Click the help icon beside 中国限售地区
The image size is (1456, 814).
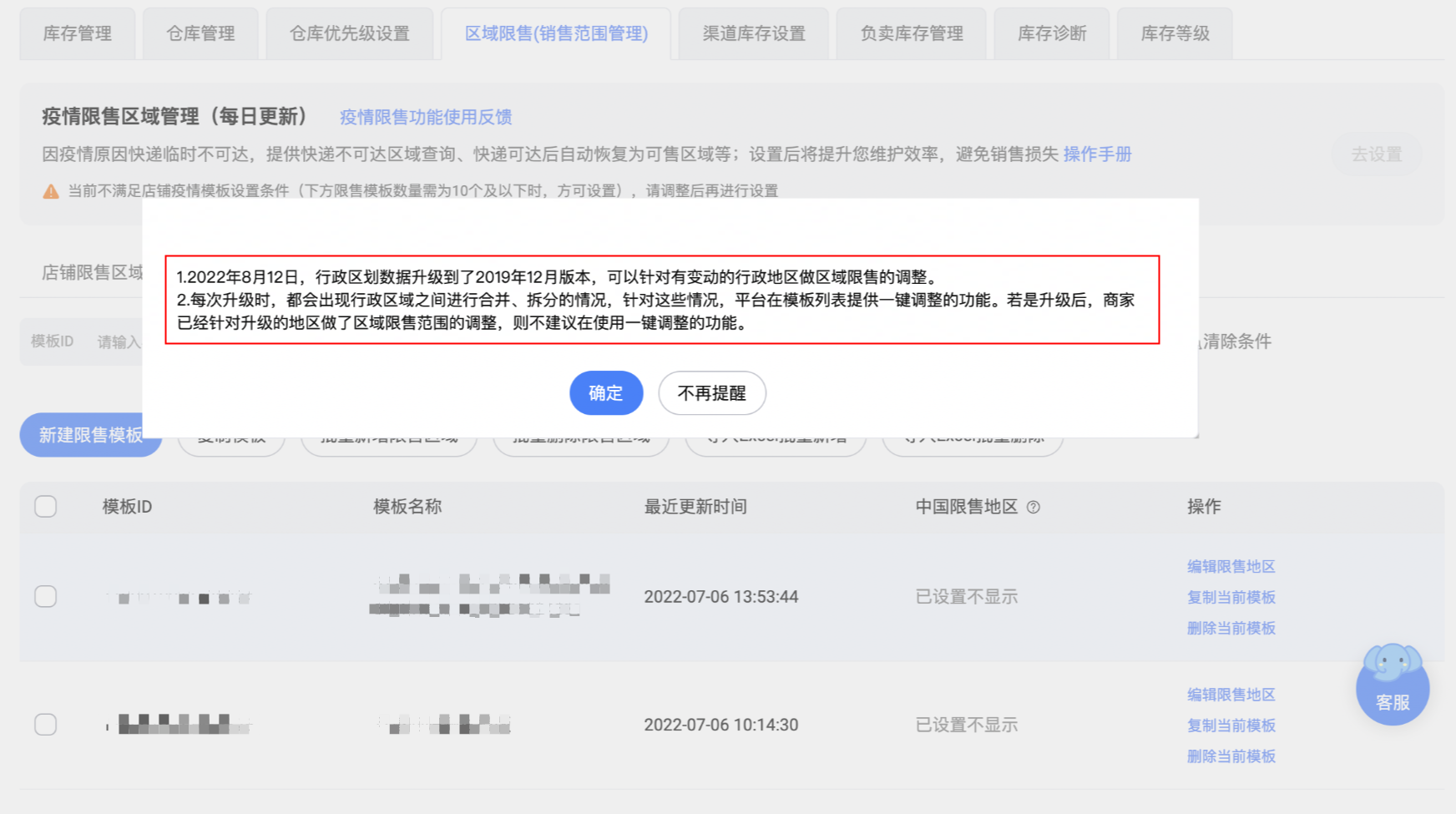(x=1034, y=508)
